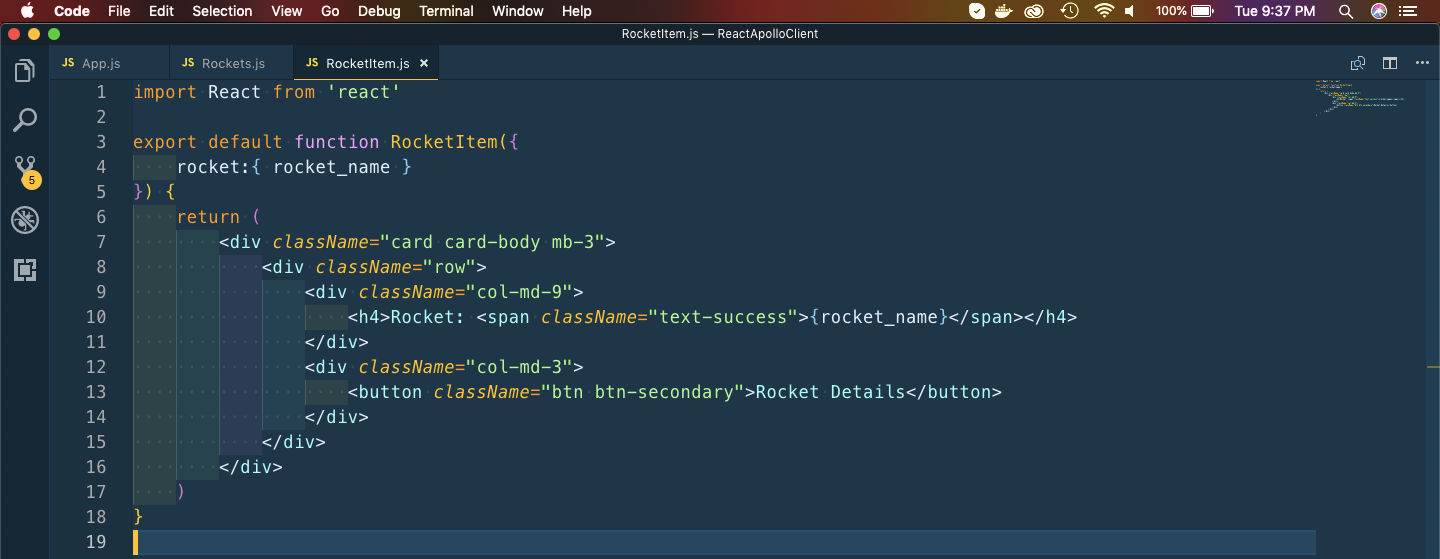Viewport: 1440px width, 559px height.
Task: Activate Siri from the menu bar
Action: [1379, 11]
